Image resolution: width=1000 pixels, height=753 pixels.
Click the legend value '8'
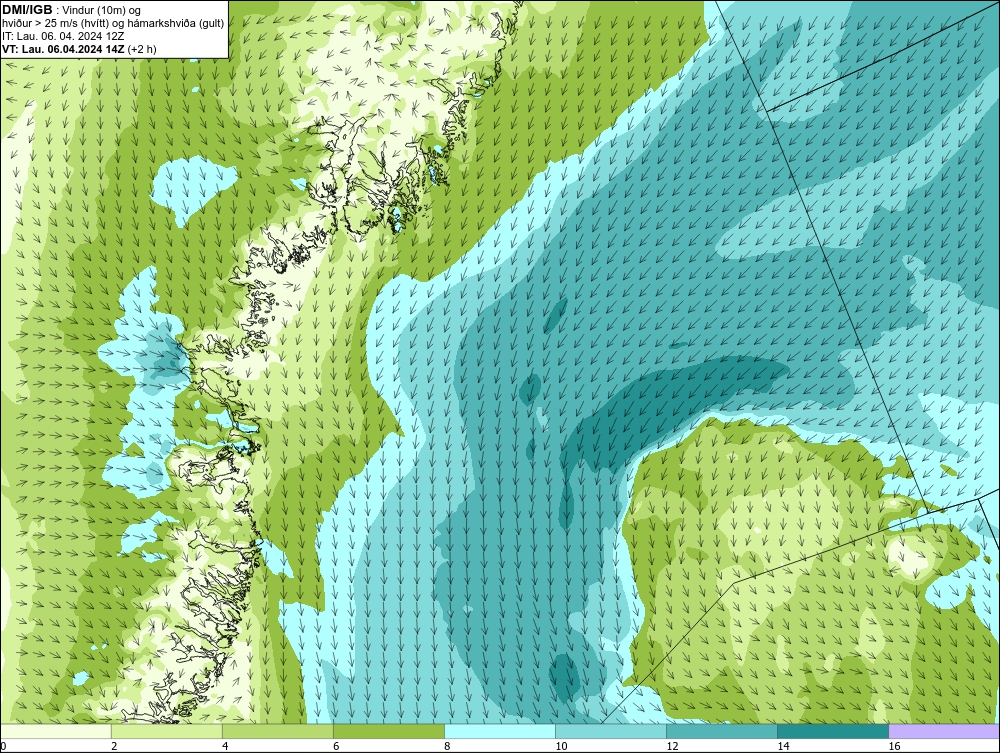447,746
